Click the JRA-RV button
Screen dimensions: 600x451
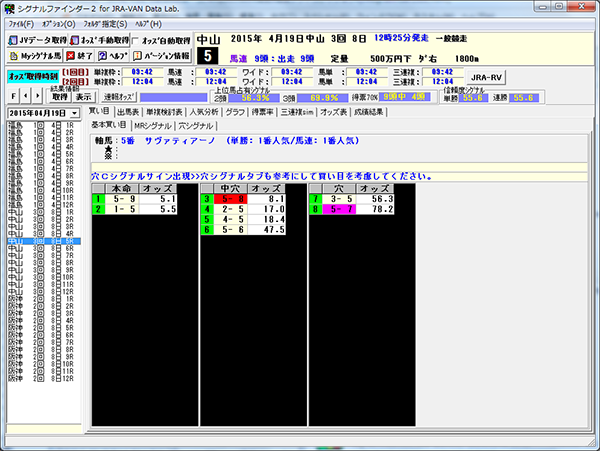coord(486,77)
